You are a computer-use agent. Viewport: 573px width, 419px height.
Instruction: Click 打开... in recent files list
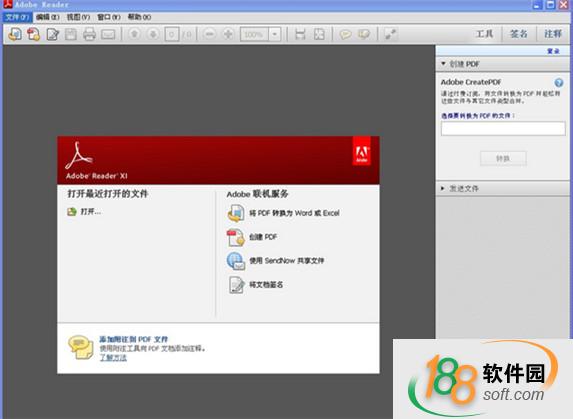click(x=91, y=212)
